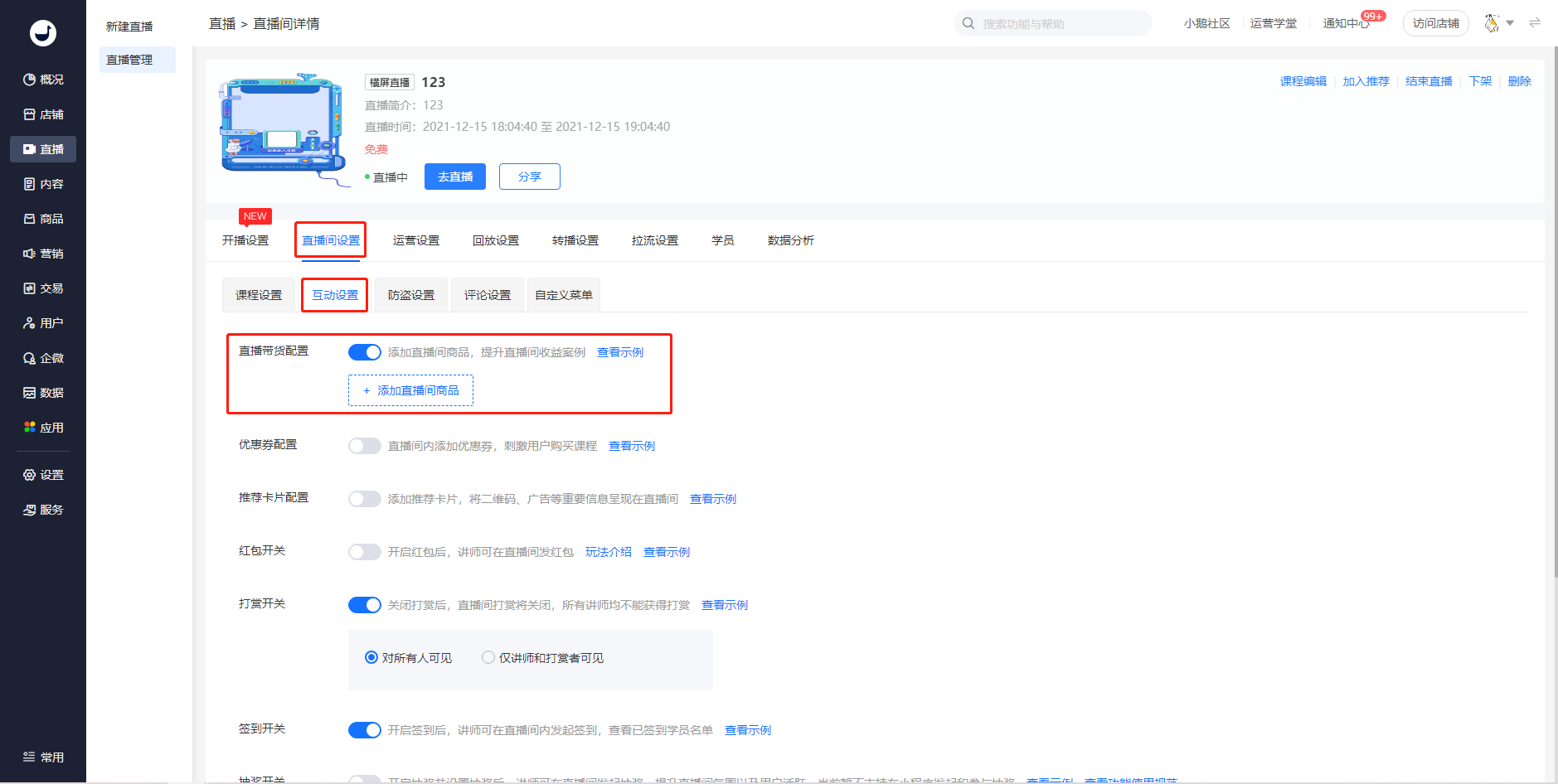The height and width of the screenshot is (784, 1558).
Task: Disable the 直播带货配置 toggle
Action: pos(365,352)
